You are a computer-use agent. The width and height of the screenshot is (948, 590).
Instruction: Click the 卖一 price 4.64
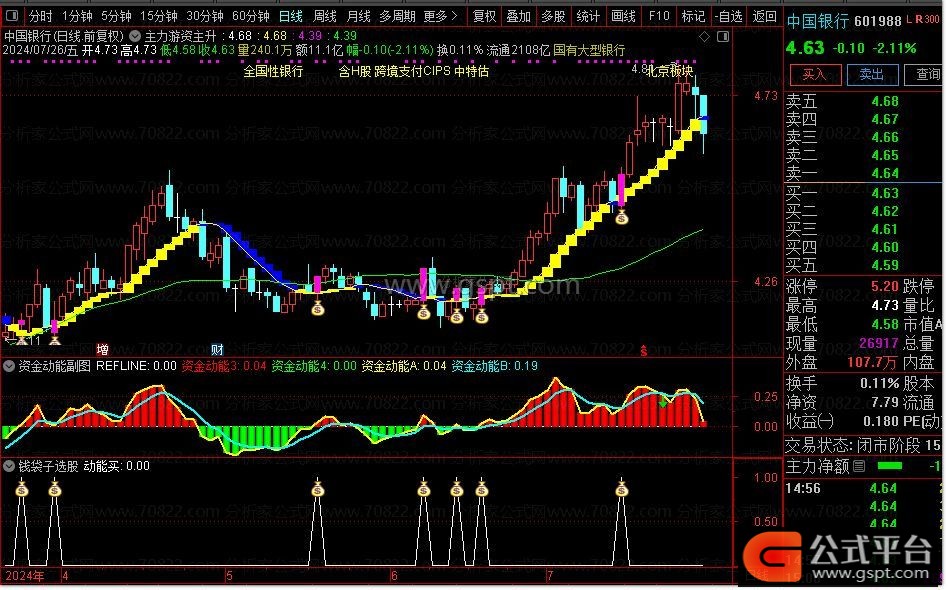[x=885, y=173]
